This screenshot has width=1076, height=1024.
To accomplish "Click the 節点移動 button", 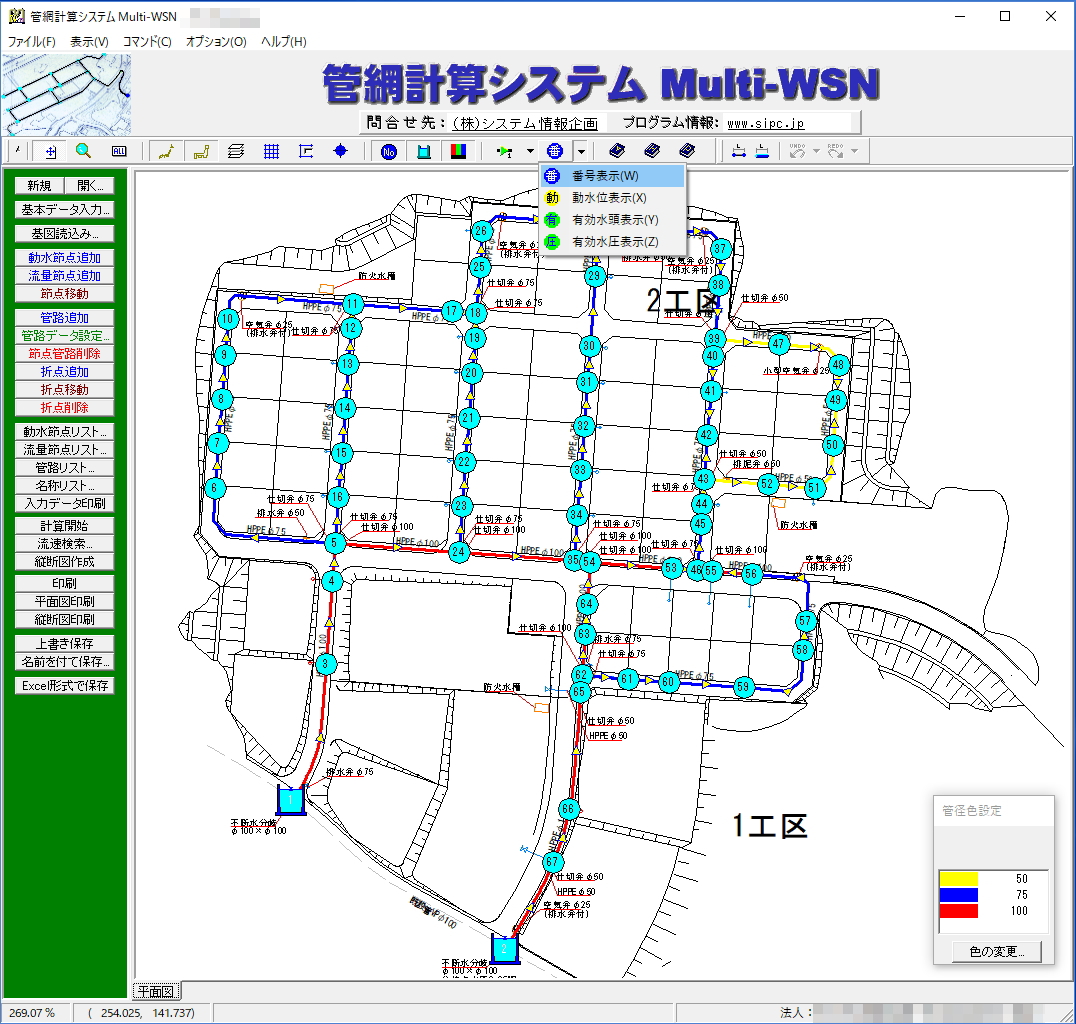I will 65,294.
